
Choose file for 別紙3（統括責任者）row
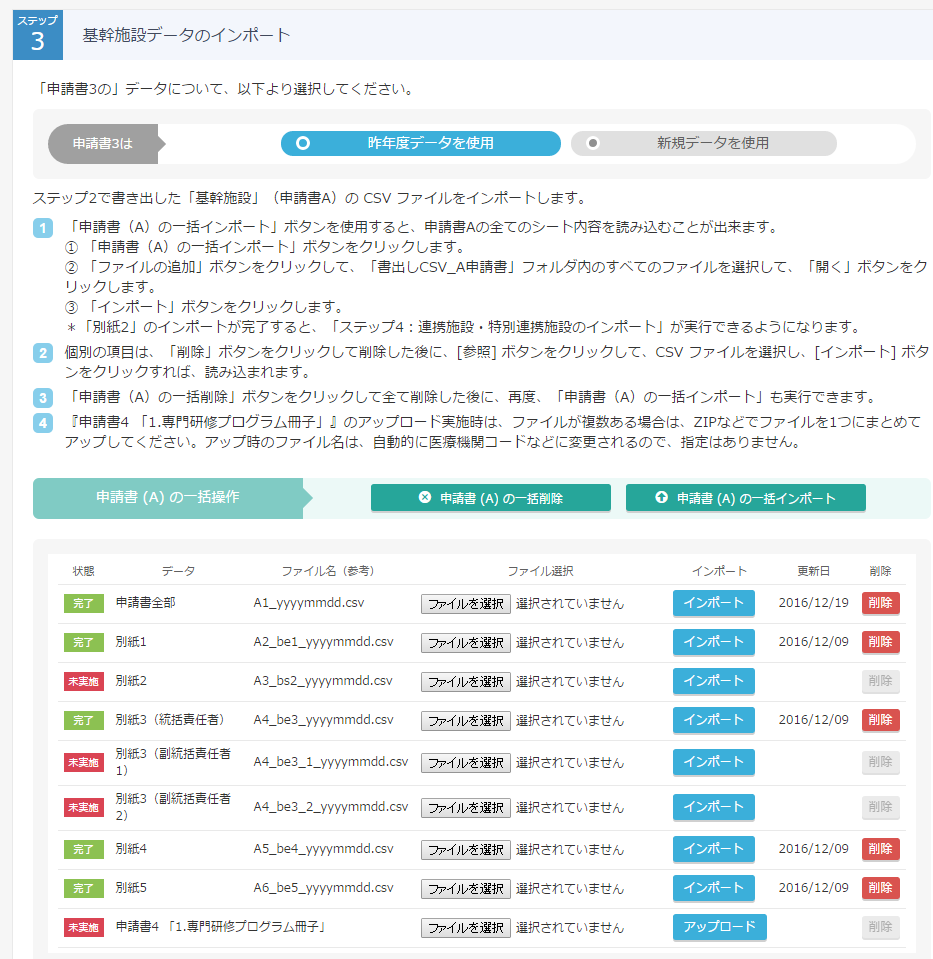click(x=465, y=721)
